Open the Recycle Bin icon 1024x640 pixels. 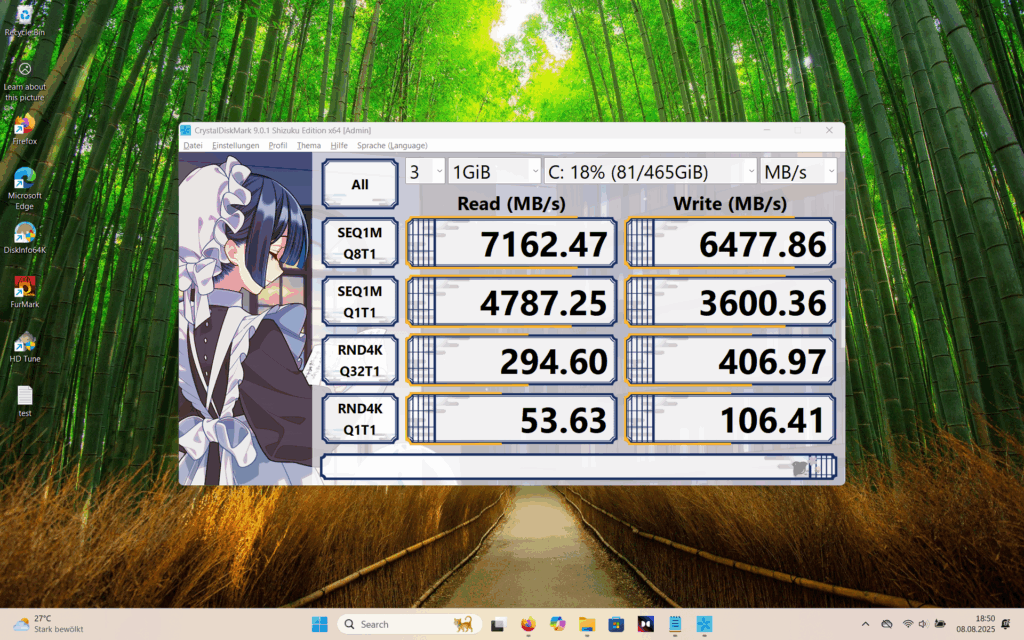click(x=25, y=18)
